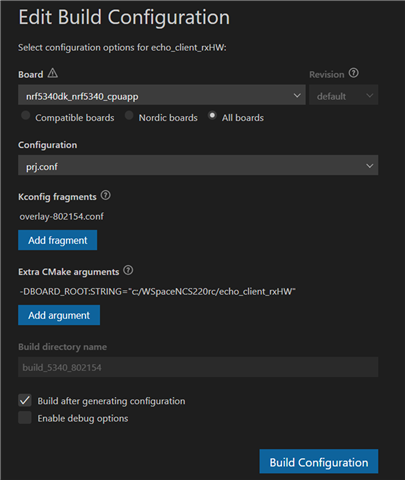
Task: Click the Build directory name field
Action: coord(198,367)
